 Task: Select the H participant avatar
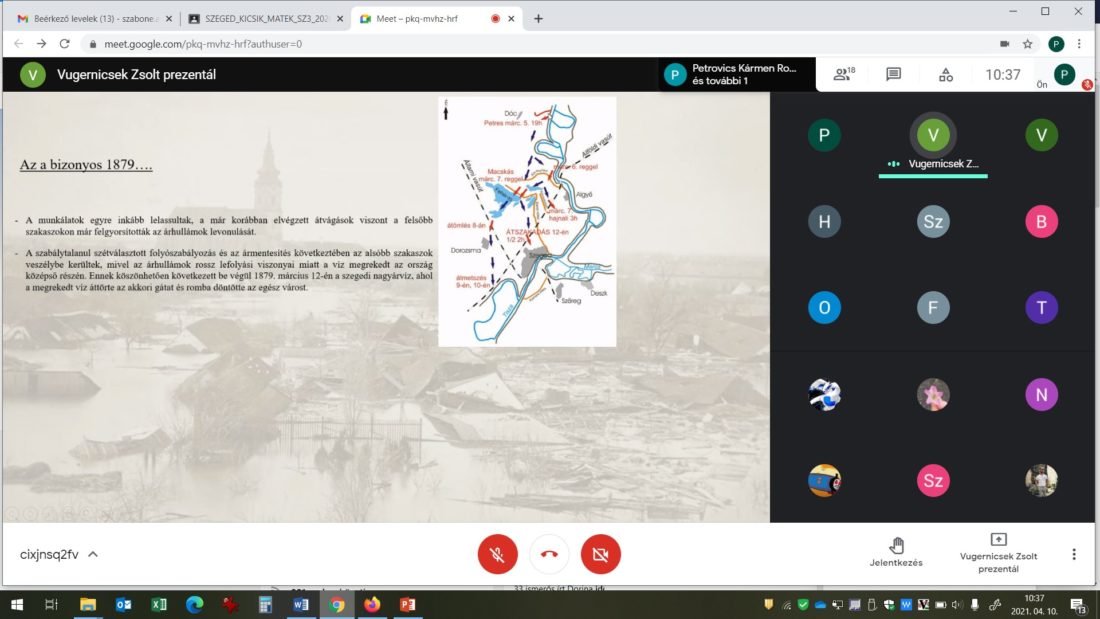coord(824,222)
